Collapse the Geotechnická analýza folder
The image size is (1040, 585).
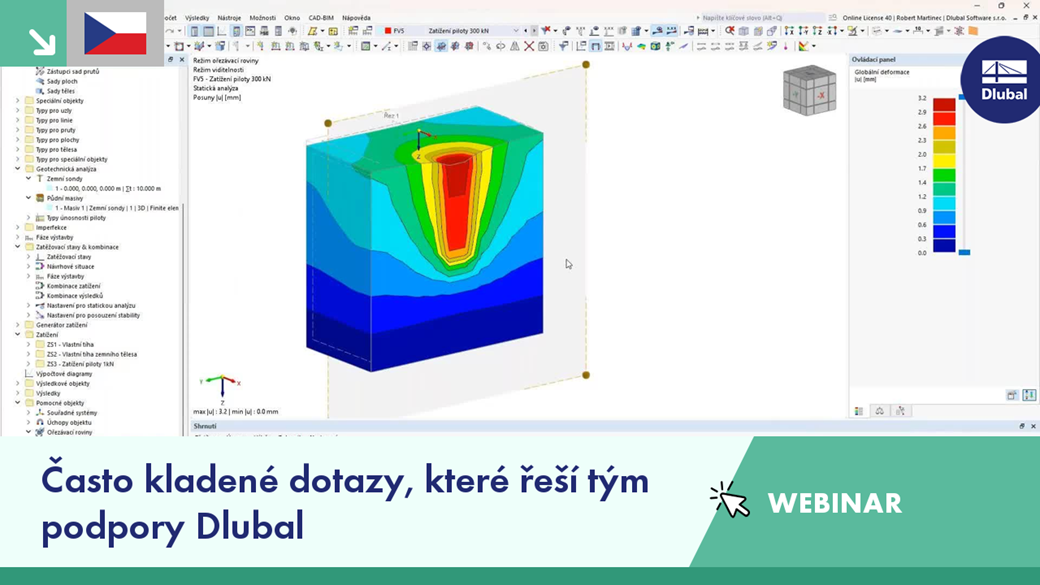pyautogui.click(x=18, y=169)
